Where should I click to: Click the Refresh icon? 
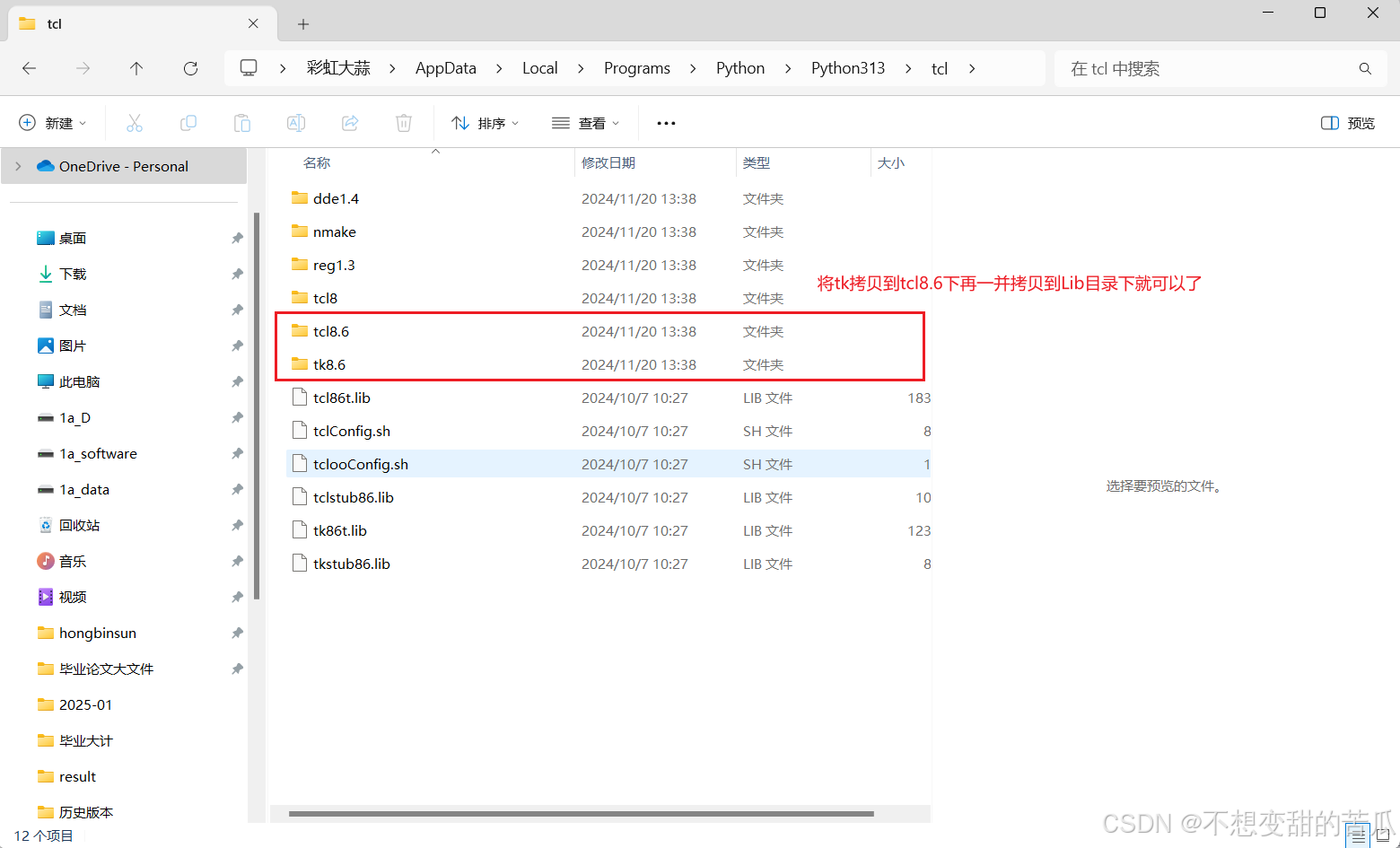pos(190,67)
